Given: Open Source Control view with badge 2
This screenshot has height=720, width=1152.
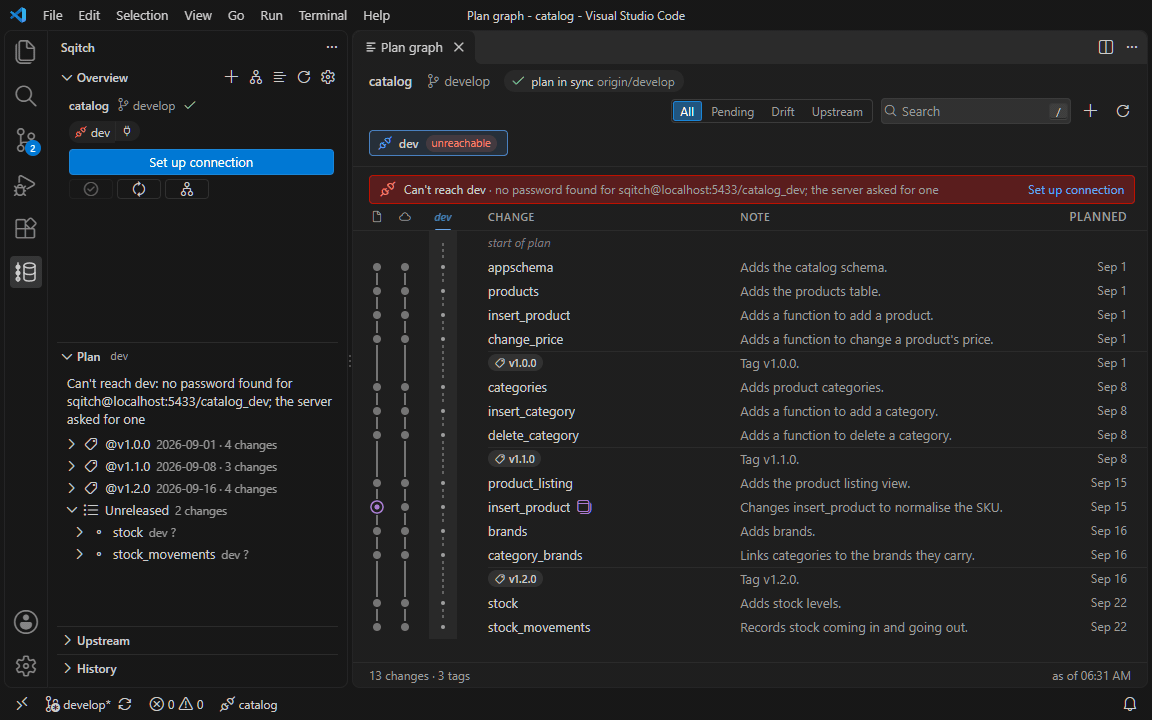Looking at the screenshot, I should pyautogui.click(x=26, y=140).
